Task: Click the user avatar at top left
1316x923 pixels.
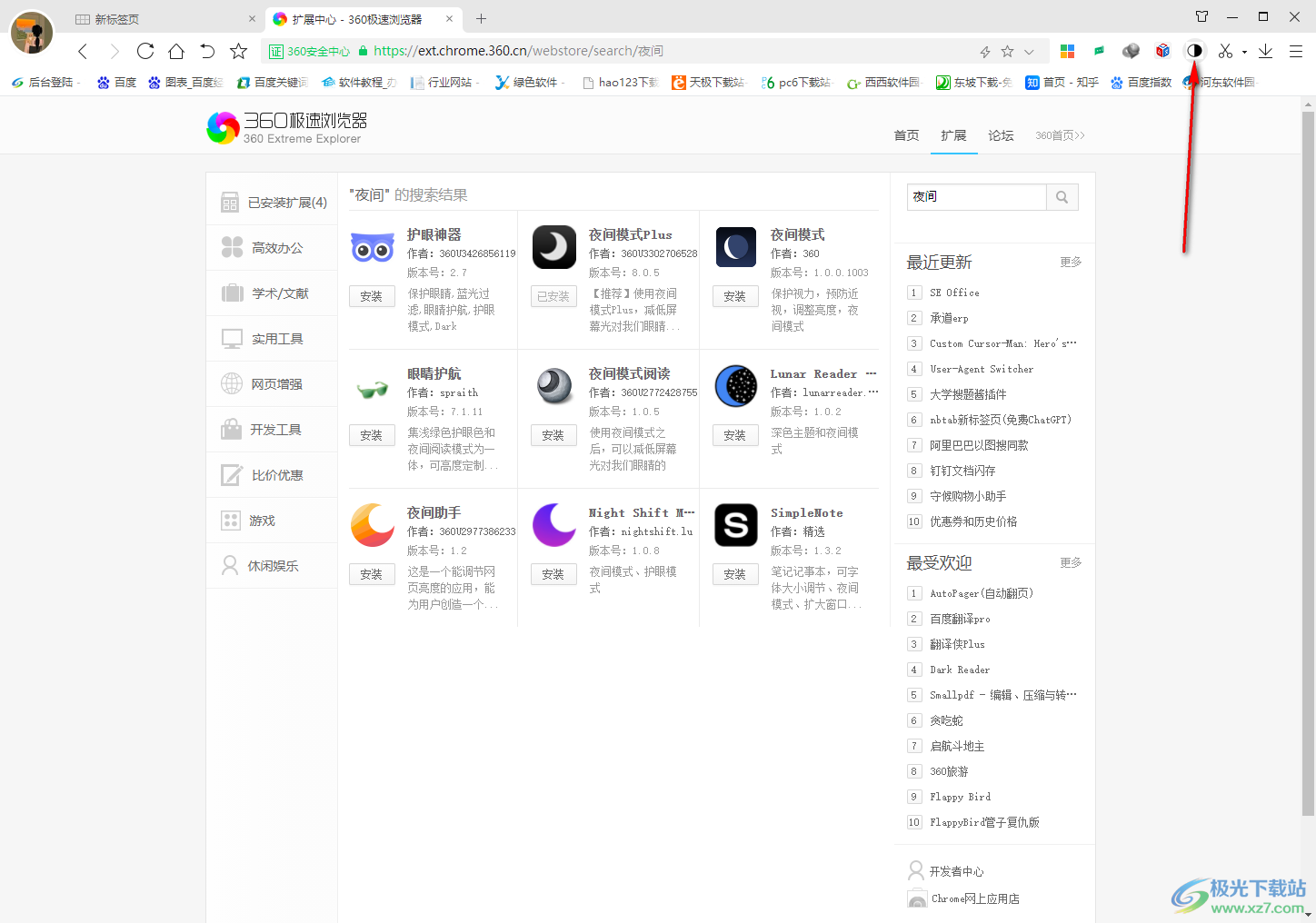Action: [32, 33]
